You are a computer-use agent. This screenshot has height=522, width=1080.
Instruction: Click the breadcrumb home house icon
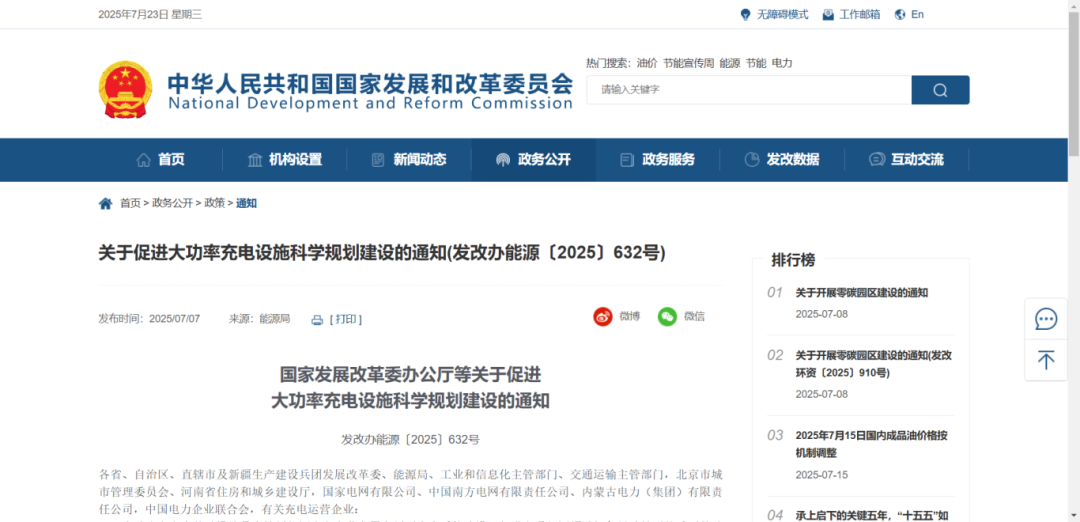click(x=106, y=203)
